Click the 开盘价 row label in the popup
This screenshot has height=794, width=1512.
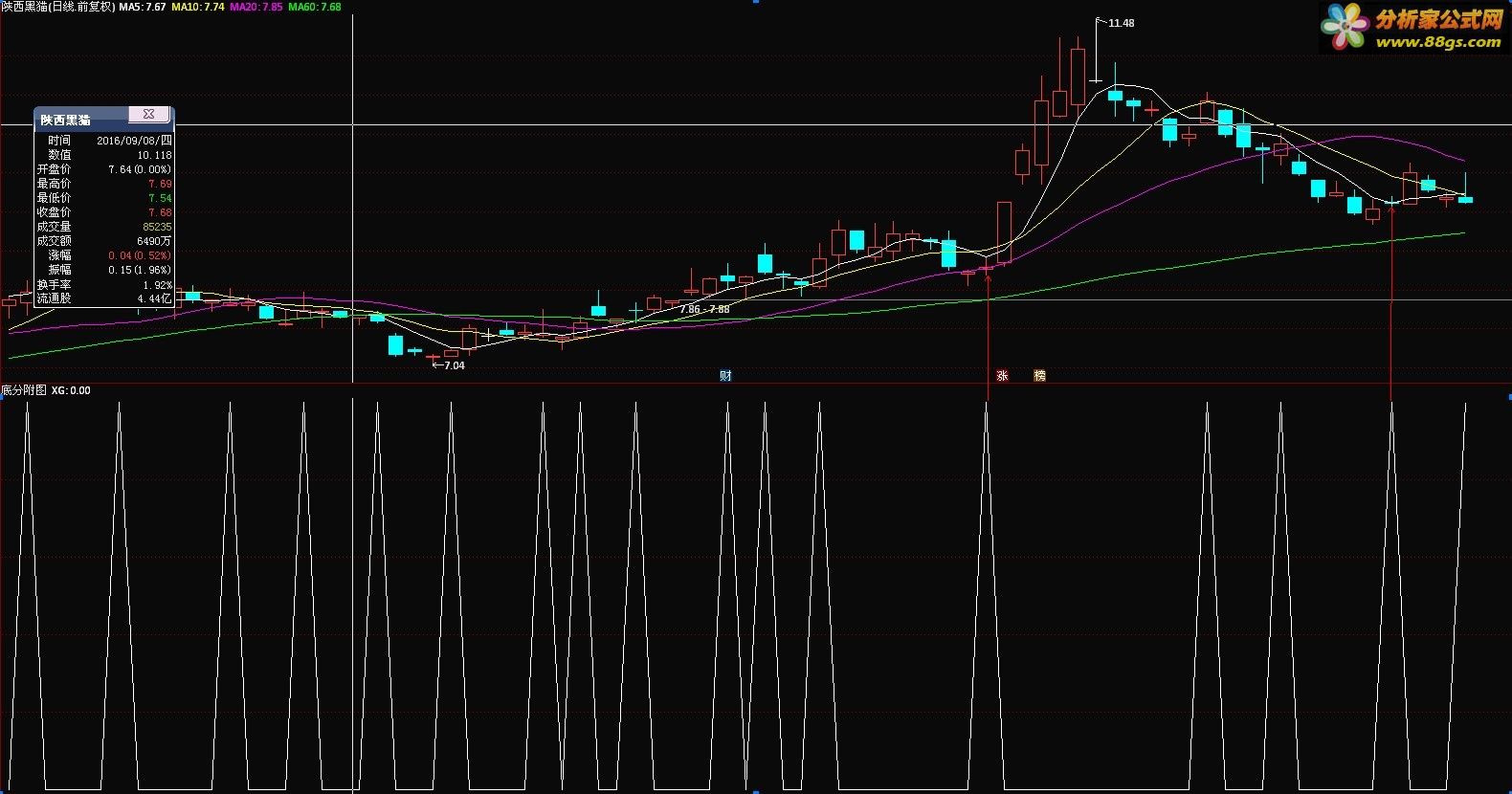54,169
